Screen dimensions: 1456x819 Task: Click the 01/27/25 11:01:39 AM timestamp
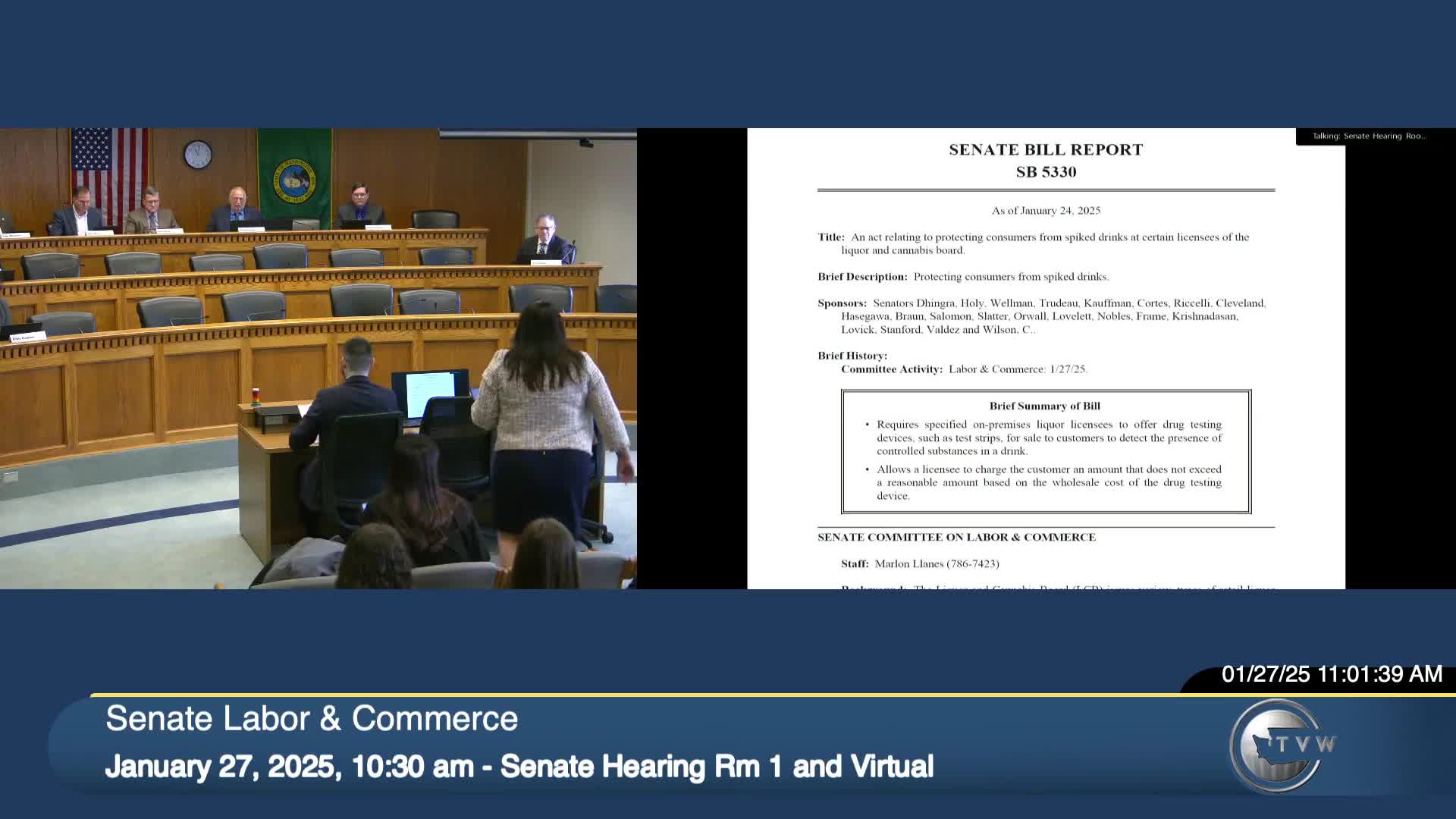[x=1332, y=674]
